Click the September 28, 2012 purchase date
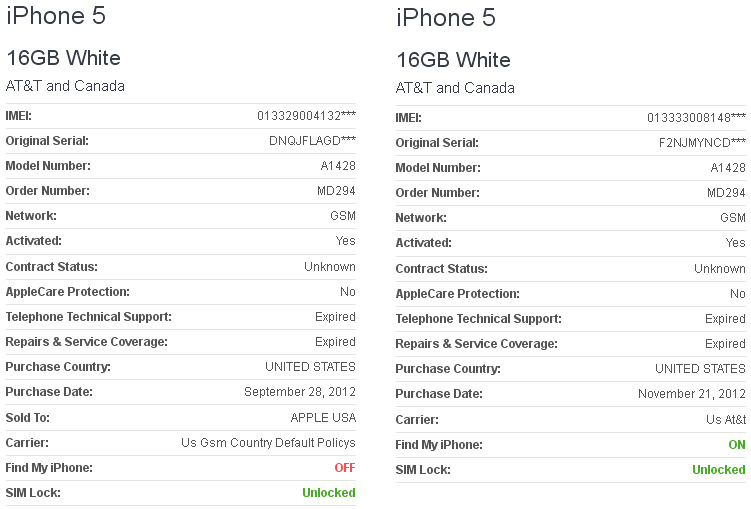 click(300, 392)
